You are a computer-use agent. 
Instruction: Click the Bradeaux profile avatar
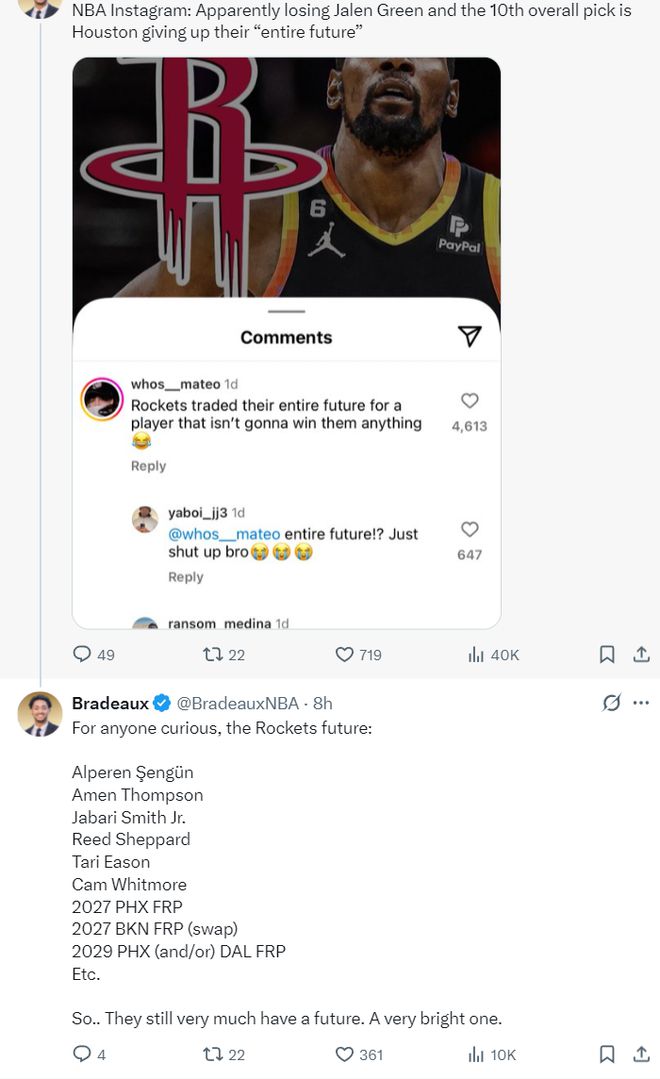[x=40, y=714]
